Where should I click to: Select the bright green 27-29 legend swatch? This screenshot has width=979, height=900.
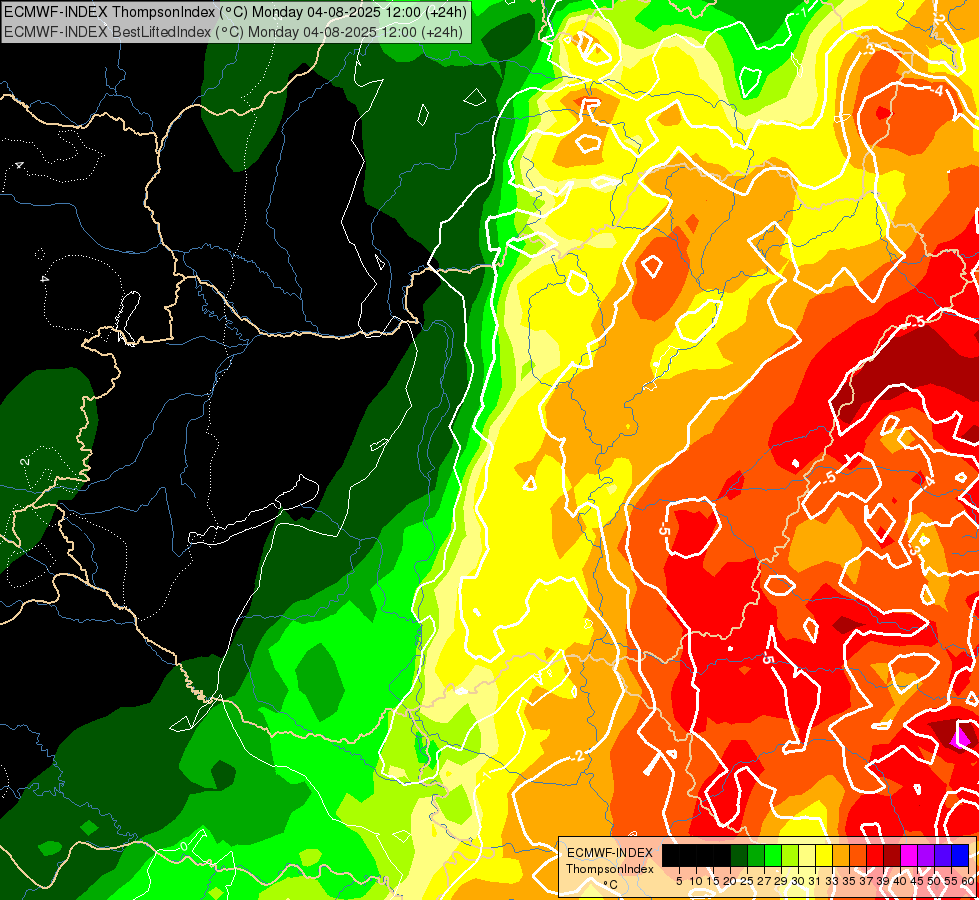tap(773, 856)
